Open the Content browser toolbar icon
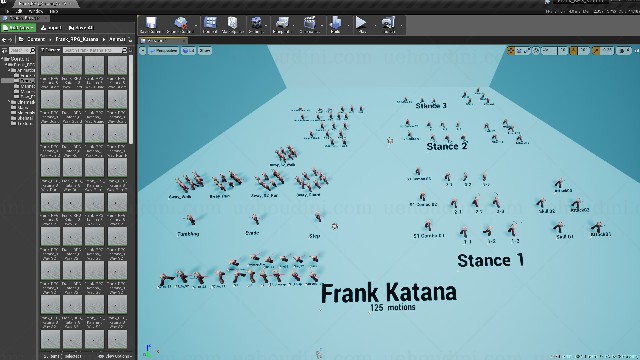 (x=210, y=24)
